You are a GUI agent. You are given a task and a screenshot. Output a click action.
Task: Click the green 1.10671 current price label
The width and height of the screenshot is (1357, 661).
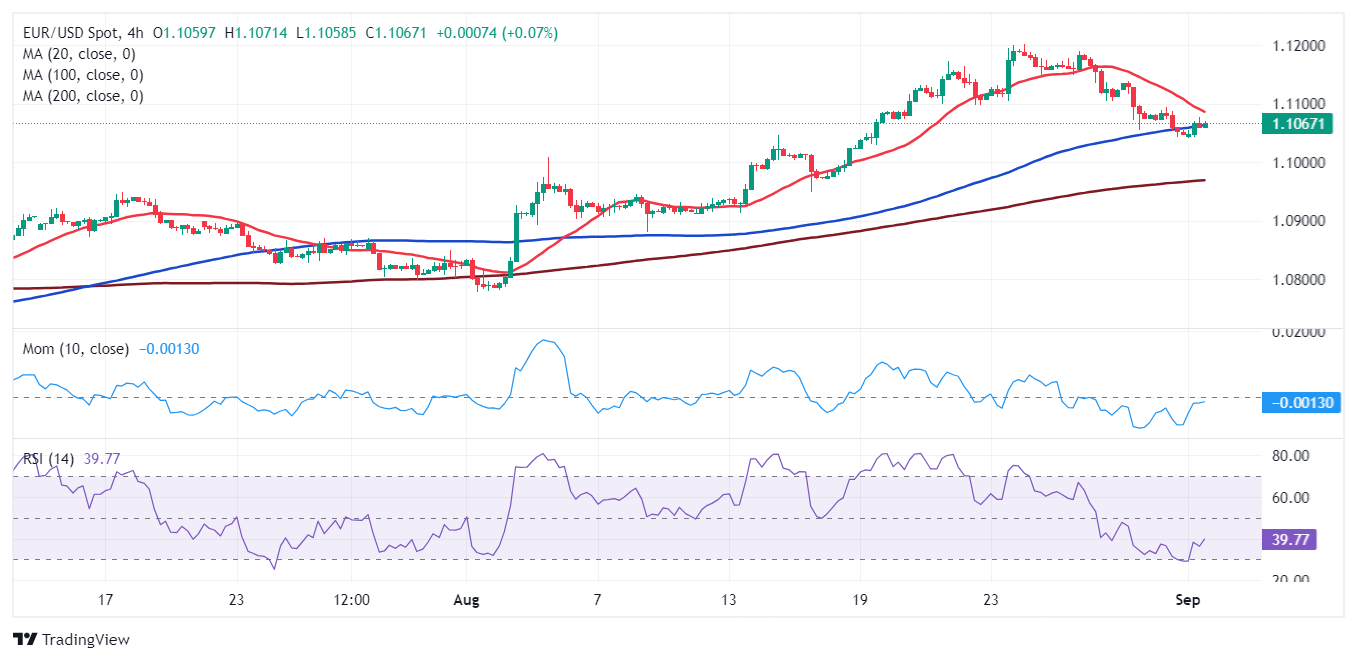click(1296, 124)
